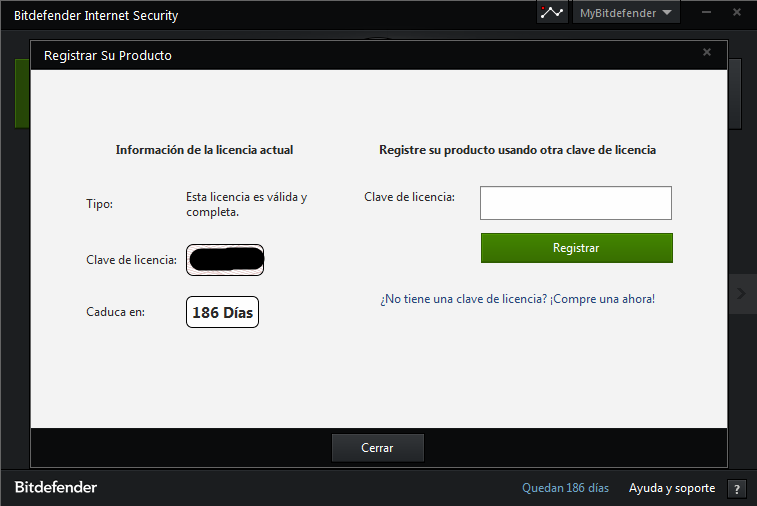Click the empty Clave de licencia input field
The width and height of the screenshot is (757, 506).
575,203
